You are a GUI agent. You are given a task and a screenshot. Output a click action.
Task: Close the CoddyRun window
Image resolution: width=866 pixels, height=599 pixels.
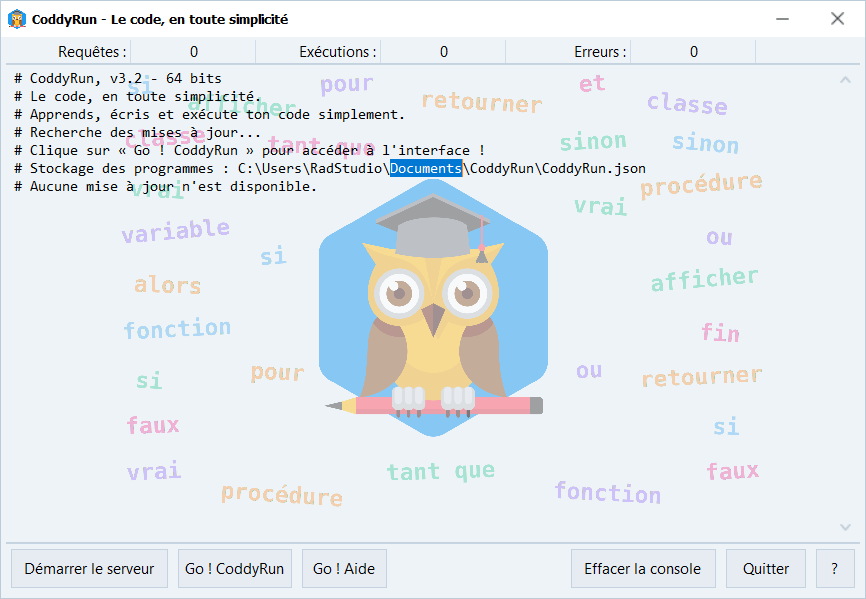(837, 19)
